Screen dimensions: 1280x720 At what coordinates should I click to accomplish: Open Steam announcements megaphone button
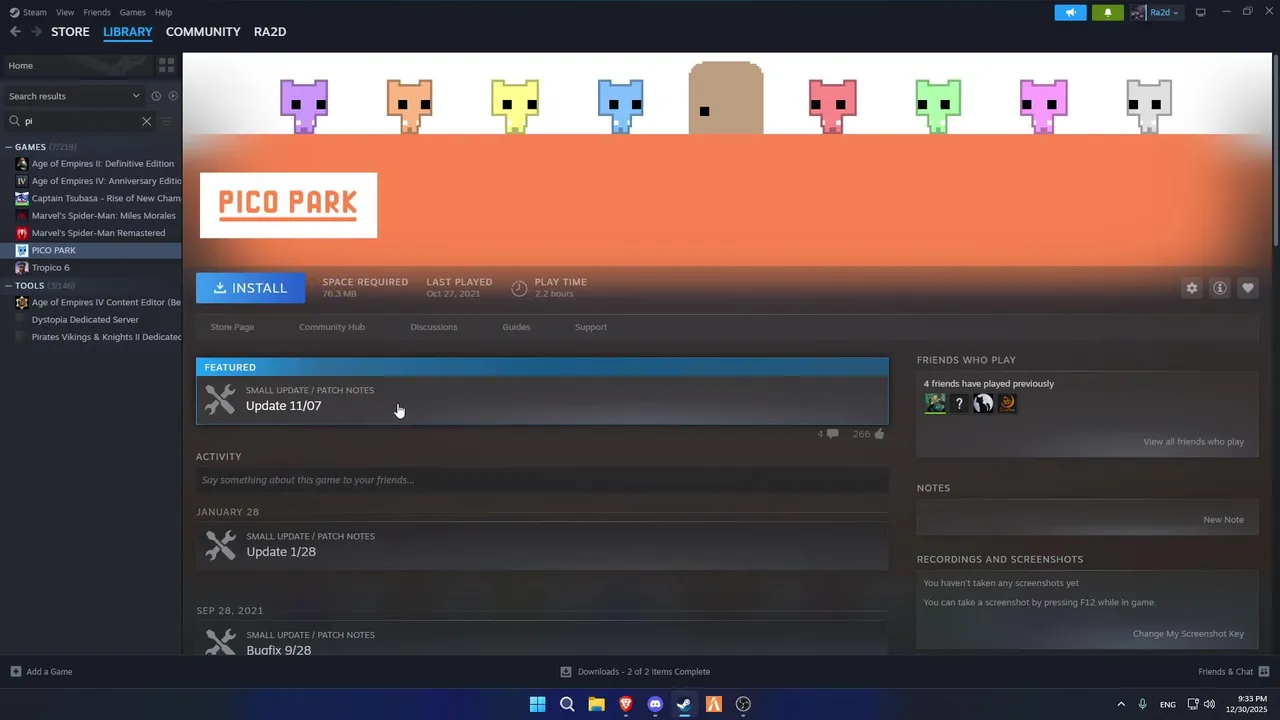coord(1070,12)
